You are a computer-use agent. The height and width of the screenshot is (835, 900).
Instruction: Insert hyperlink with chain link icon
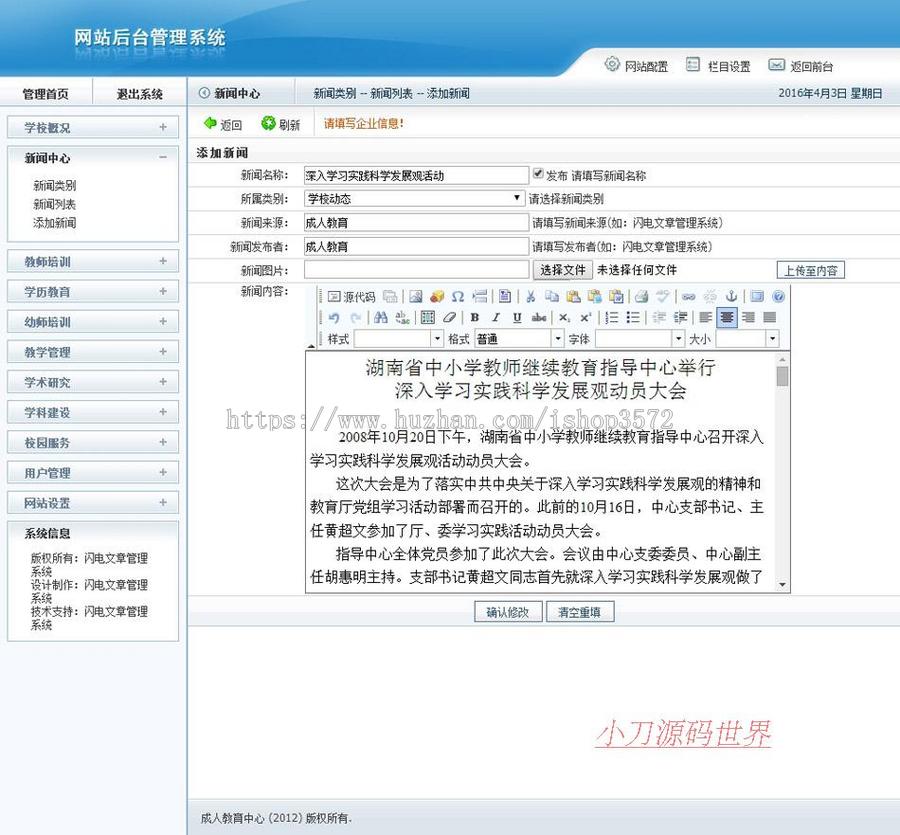689,297
